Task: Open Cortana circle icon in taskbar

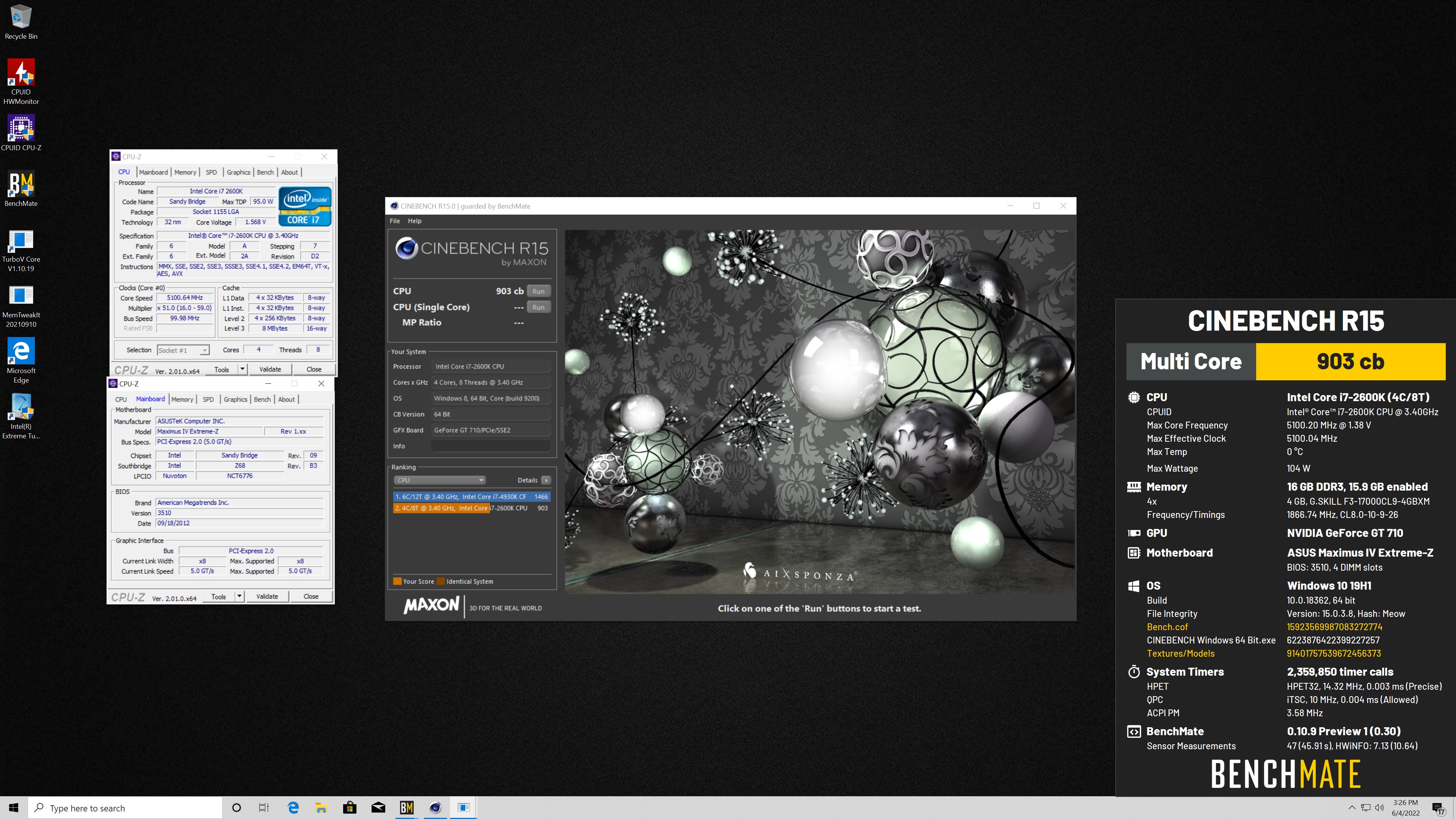Action: click(x=237, y=808)
